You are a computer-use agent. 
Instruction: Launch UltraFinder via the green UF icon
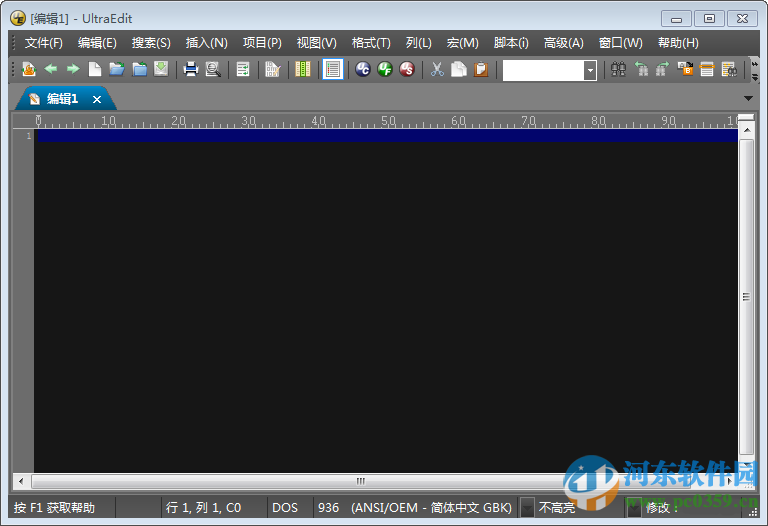(x=385, y=69)
